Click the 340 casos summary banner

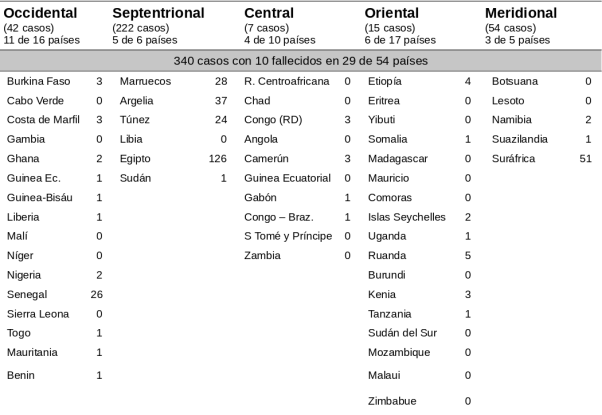(x=300, y=61)
